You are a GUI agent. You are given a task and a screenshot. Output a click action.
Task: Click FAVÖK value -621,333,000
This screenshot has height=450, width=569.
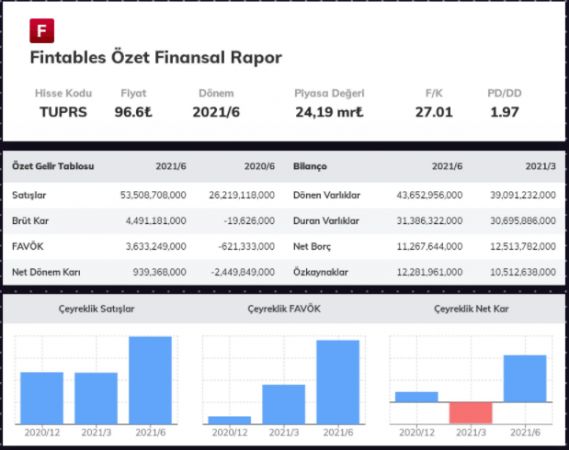(x=246, y=246)
